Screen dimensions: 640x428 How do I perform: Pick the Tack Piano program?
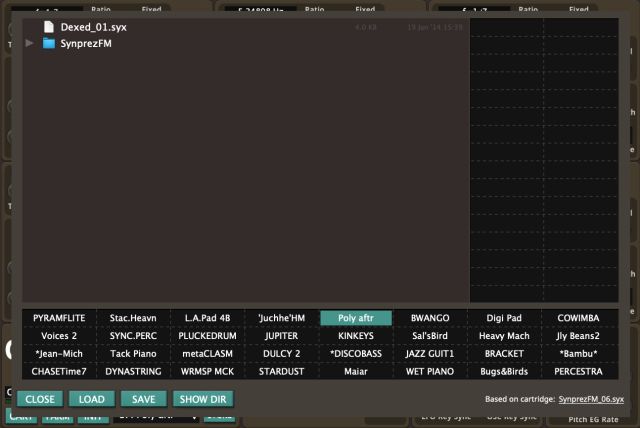pos(133,354)
